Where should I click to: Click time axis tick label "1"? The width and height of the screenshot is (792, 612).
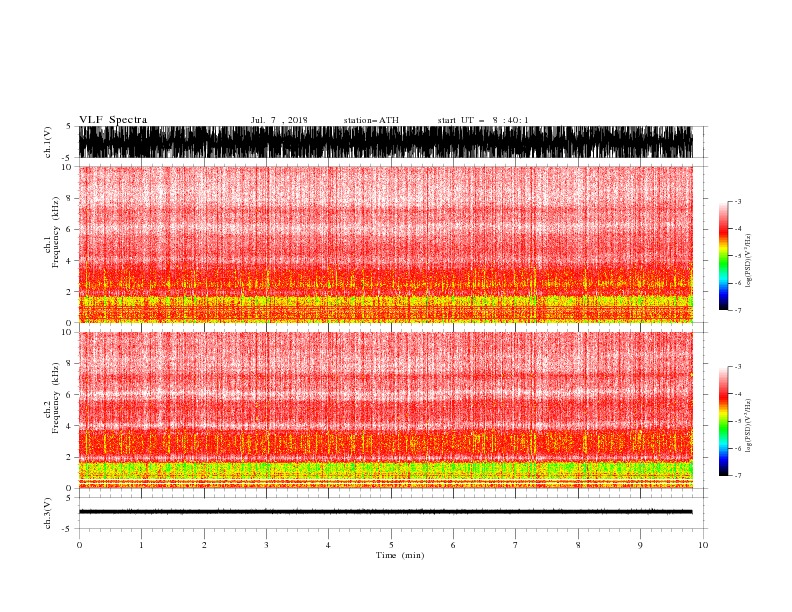coord(141,545)
